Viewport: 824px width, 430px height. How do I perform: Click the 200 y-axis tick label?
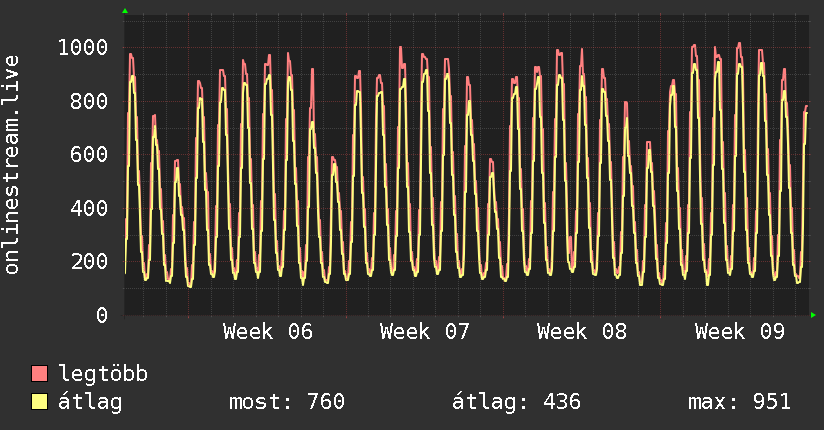pyautogui.click(x=88, y=262)
